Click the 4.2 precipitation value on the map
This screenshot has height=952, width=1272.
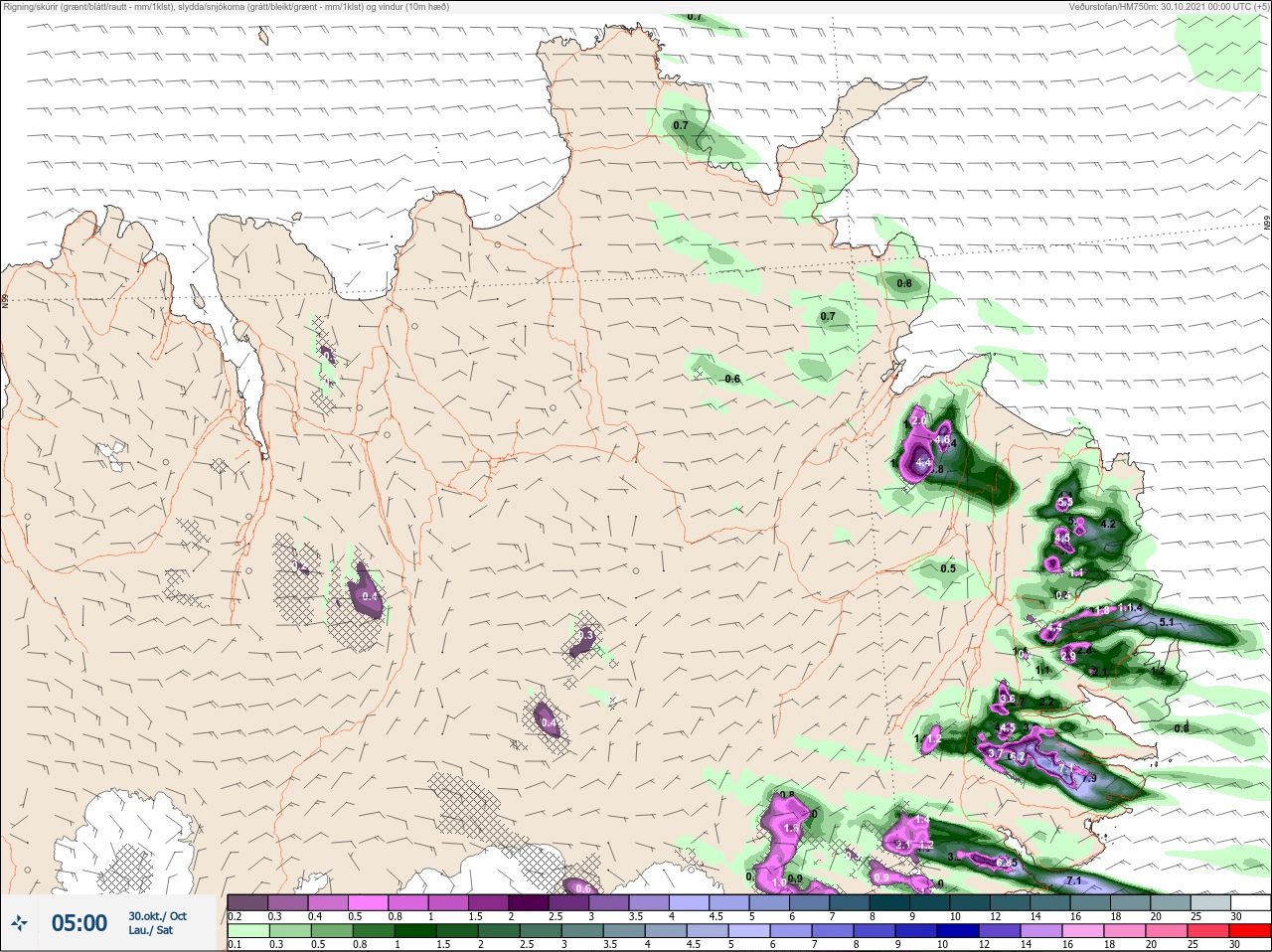[x=1109, y=524]
